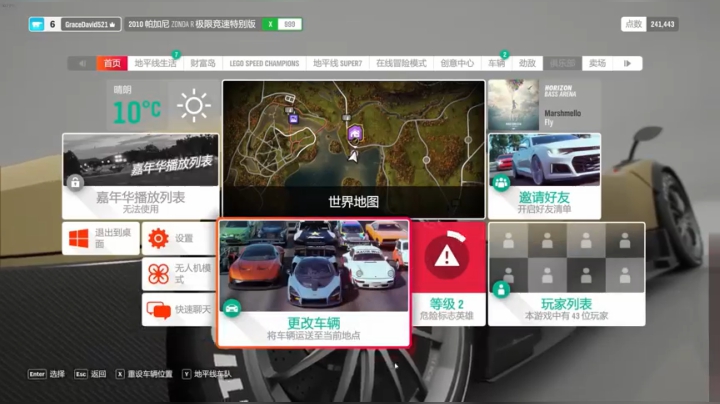The width and height of the screenshot is (720, 404).
Task: Select the 劲敌 tab
Action: [x=527, y=63]
